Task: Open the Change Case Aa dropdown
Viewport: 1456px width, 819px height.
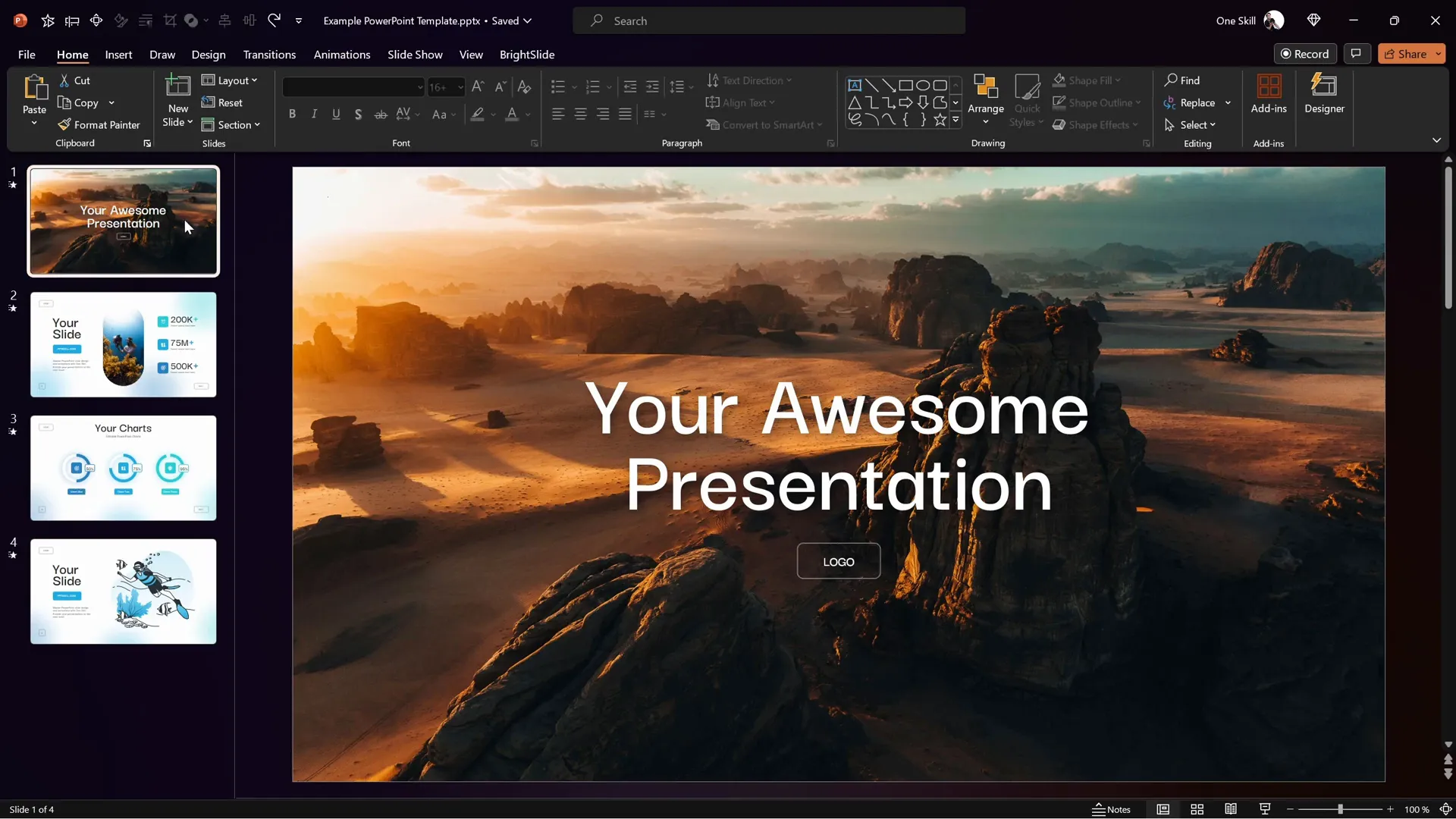Action: pyautogui.click(x=444, y=114)
